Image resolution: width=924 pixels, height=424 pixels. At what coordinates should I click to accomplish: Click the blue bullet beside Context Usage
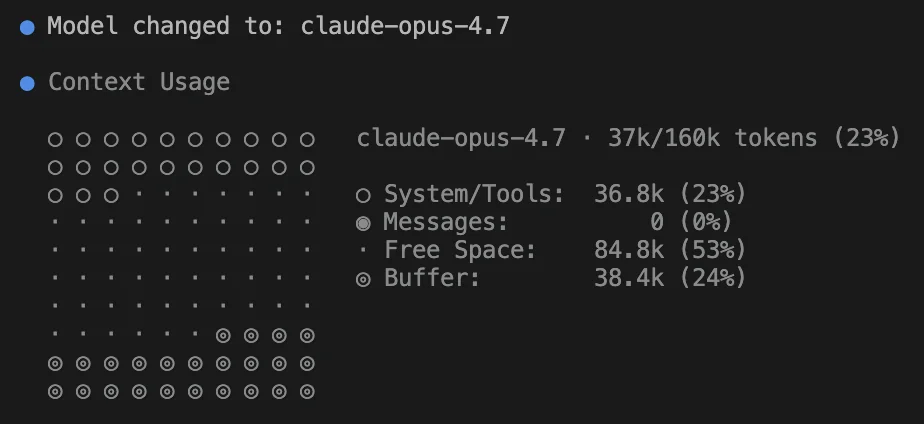[x=28, y=83]
